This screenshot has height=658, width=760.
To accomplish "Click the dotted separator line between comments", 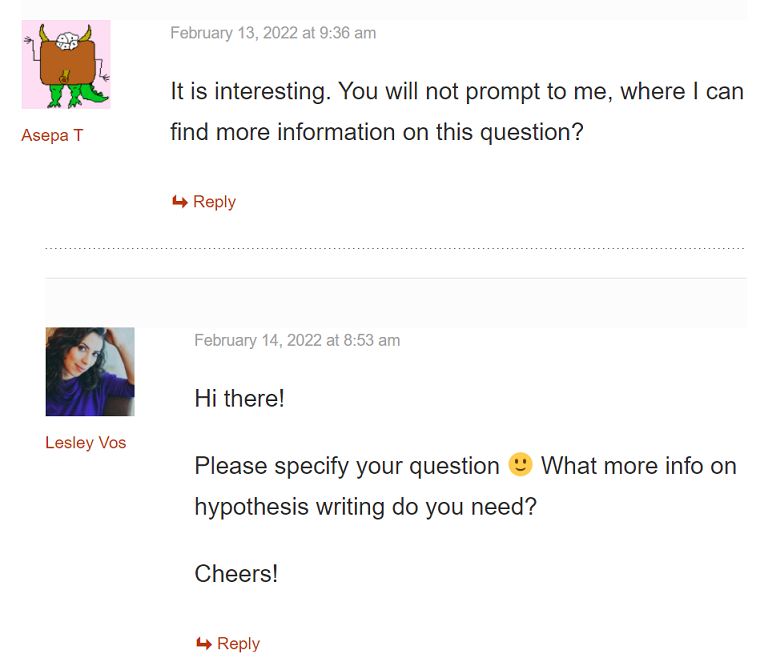I will click(395, 249).
